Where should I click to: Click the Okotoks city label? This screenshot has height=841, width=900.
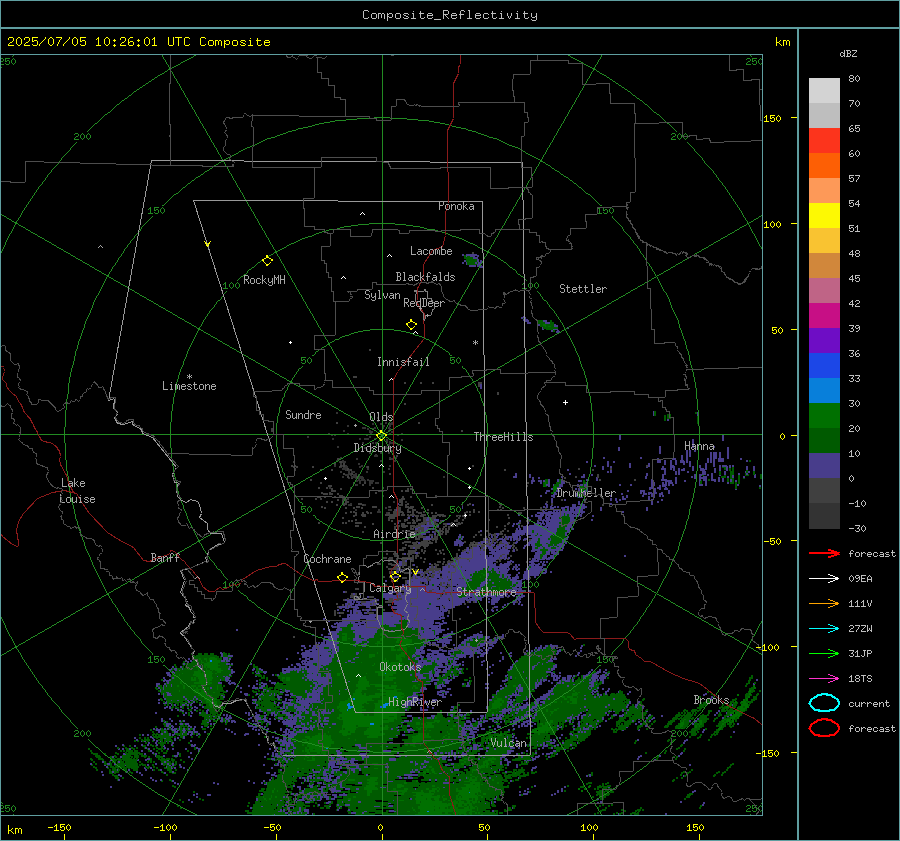(400, 666)
